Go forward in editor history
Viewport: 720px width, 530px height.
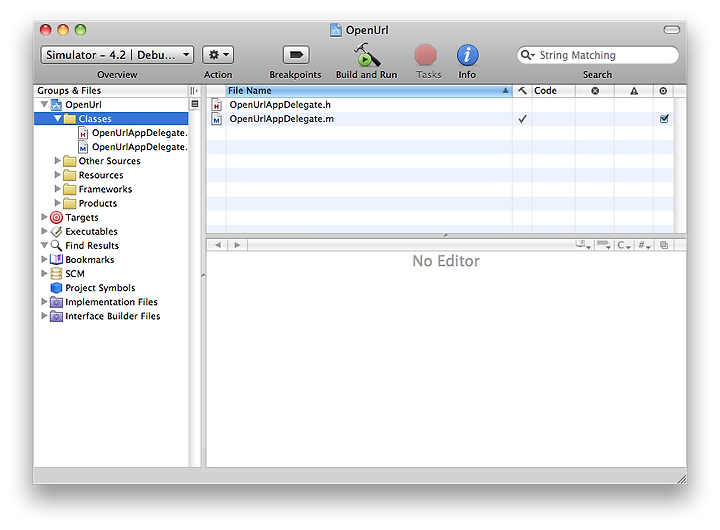pyautogui.click(x=237, y=245)
